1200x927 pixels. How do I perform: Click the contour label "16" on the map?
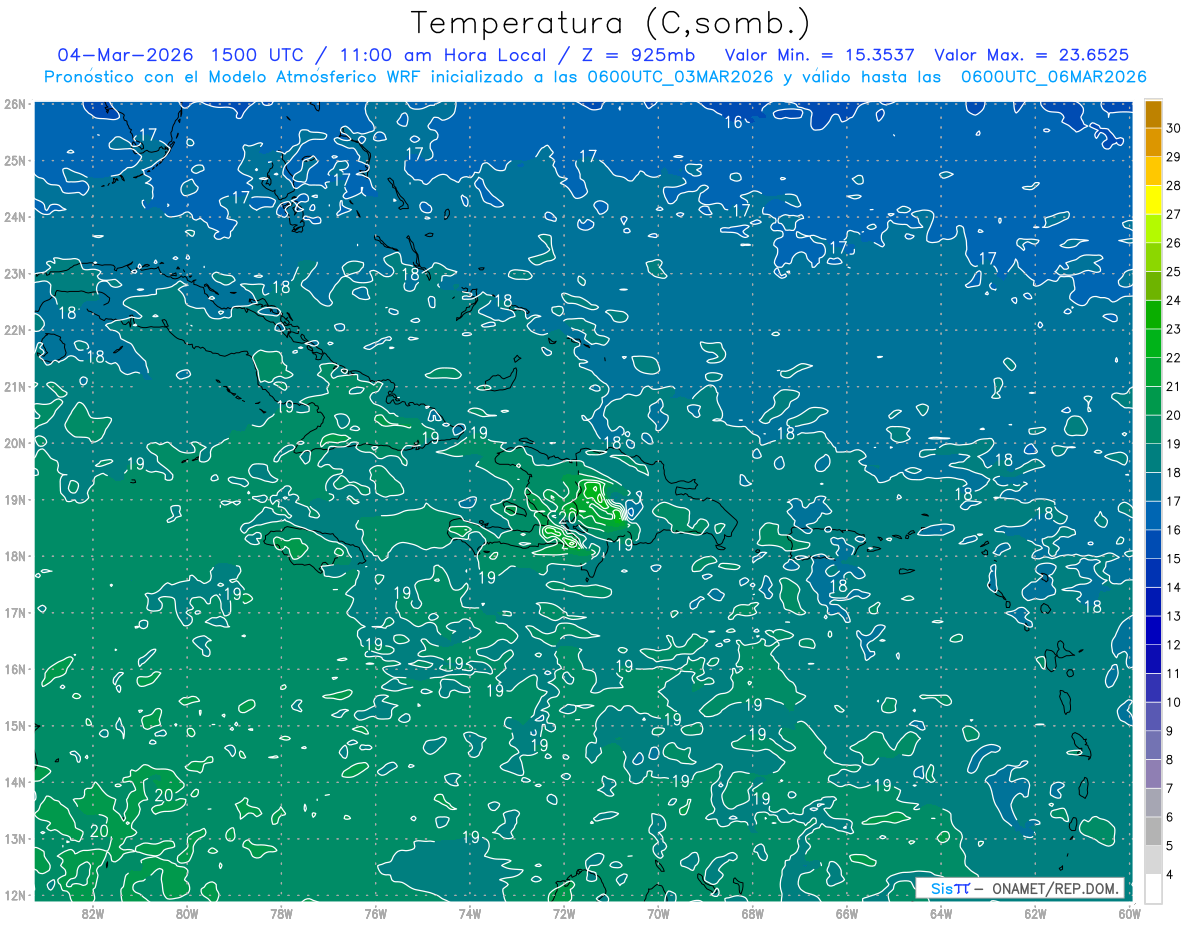734,122
